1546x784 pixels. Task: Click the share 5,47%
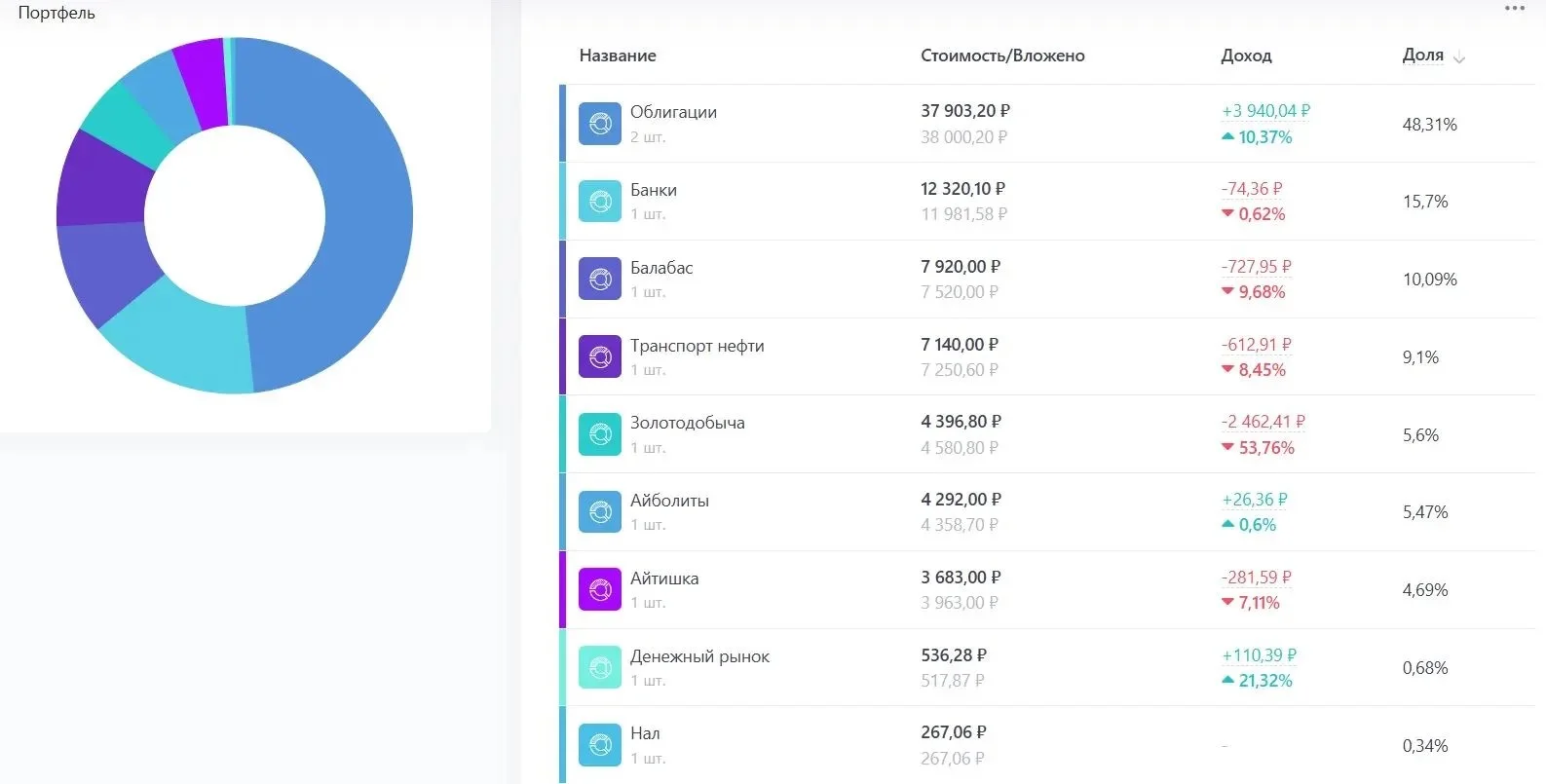(1425, 512)
